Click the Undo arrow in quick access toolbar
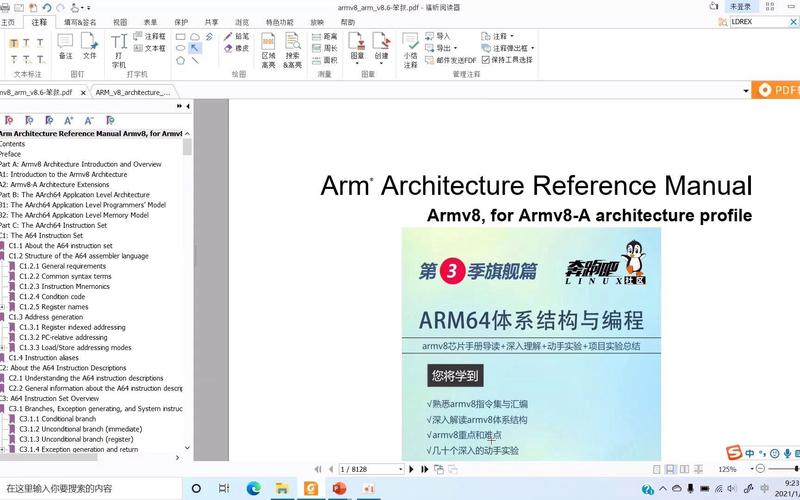Screen dimensions: 800x500 point(47,8)
